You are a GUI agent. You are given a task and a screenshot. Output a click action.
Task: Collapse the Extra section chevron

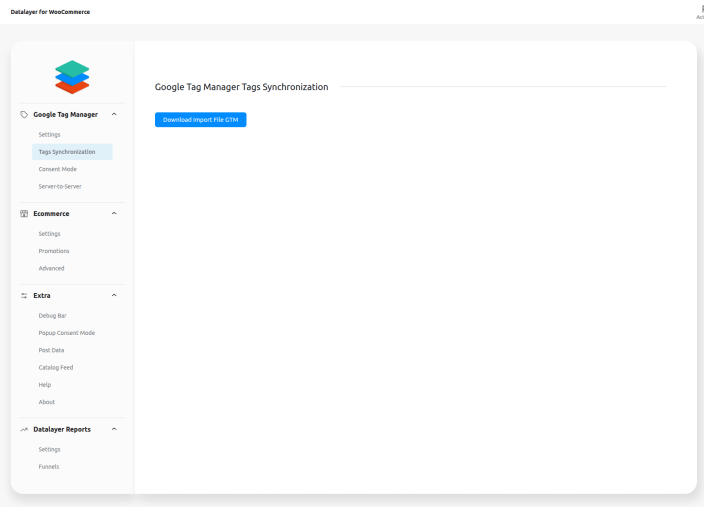114,295
